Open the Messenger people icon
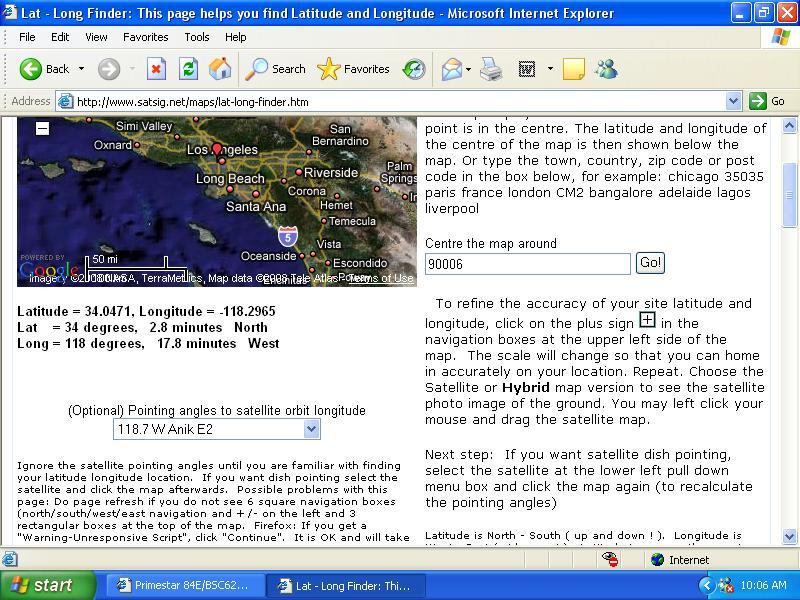Viewport: 800px width, 600px height. pyautogui.click(x=606, y=69)
